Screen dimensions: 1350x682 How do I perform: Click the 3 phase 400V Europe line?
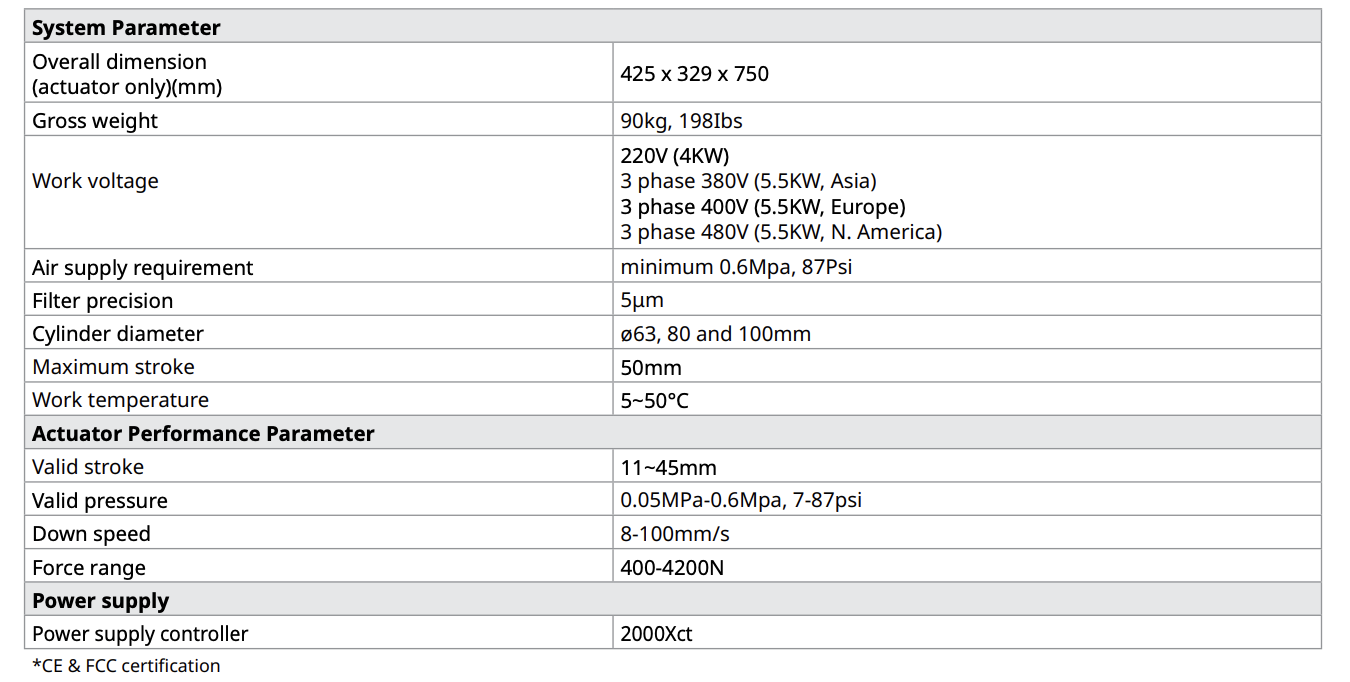tap(762, 207)
